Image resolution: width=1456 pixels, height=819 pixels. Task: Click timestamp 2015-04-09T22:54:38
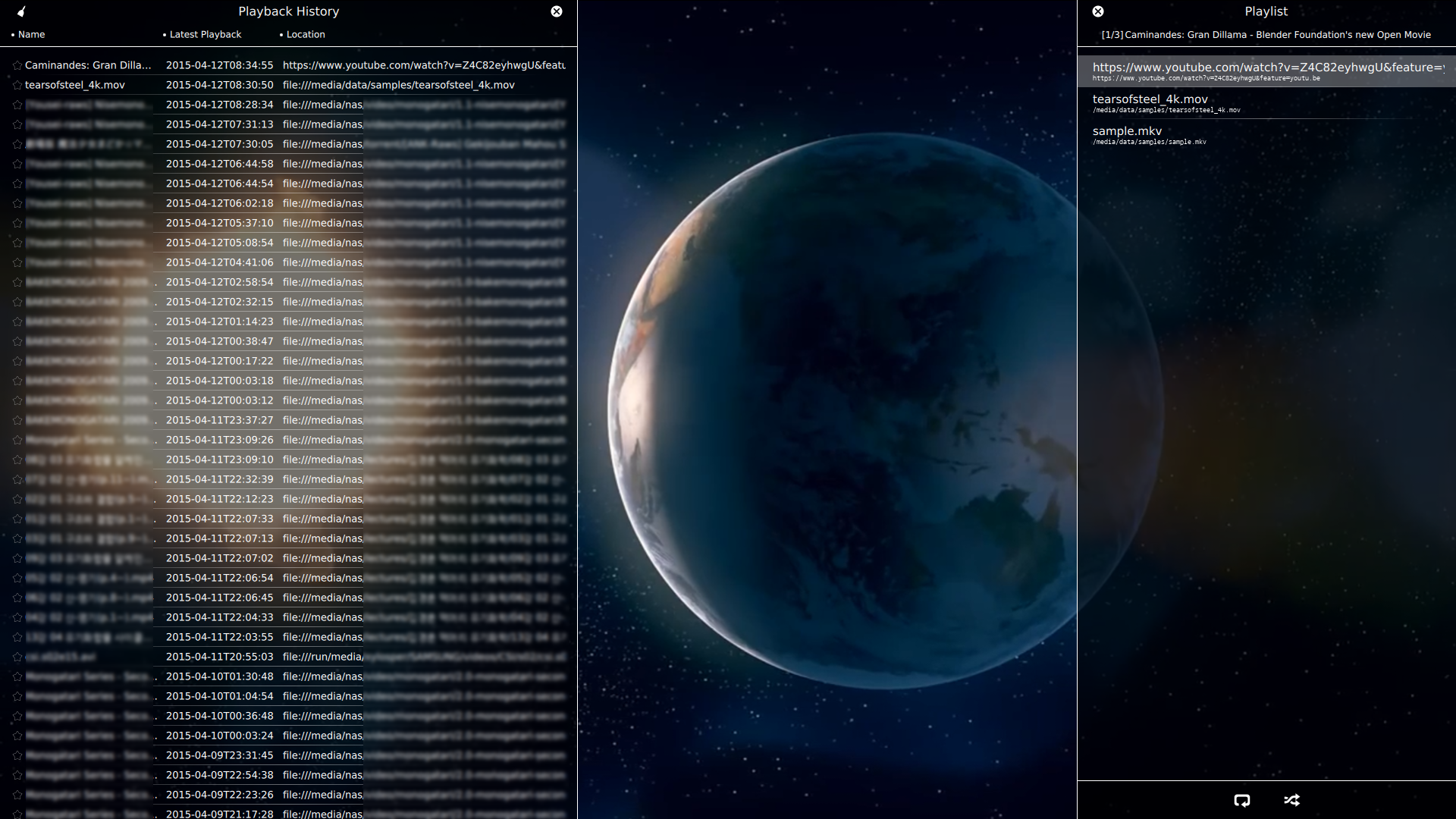(x=219, y=775)
